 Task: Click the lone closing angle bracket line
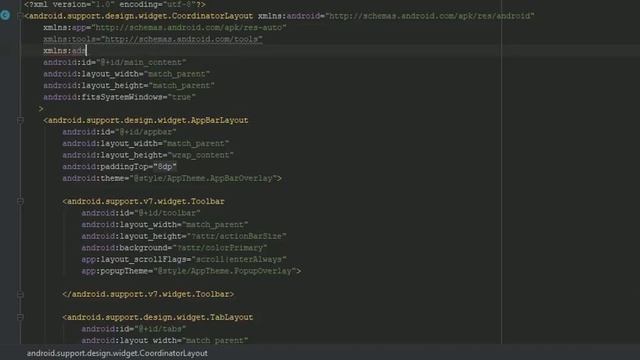[x=41, y=109]
